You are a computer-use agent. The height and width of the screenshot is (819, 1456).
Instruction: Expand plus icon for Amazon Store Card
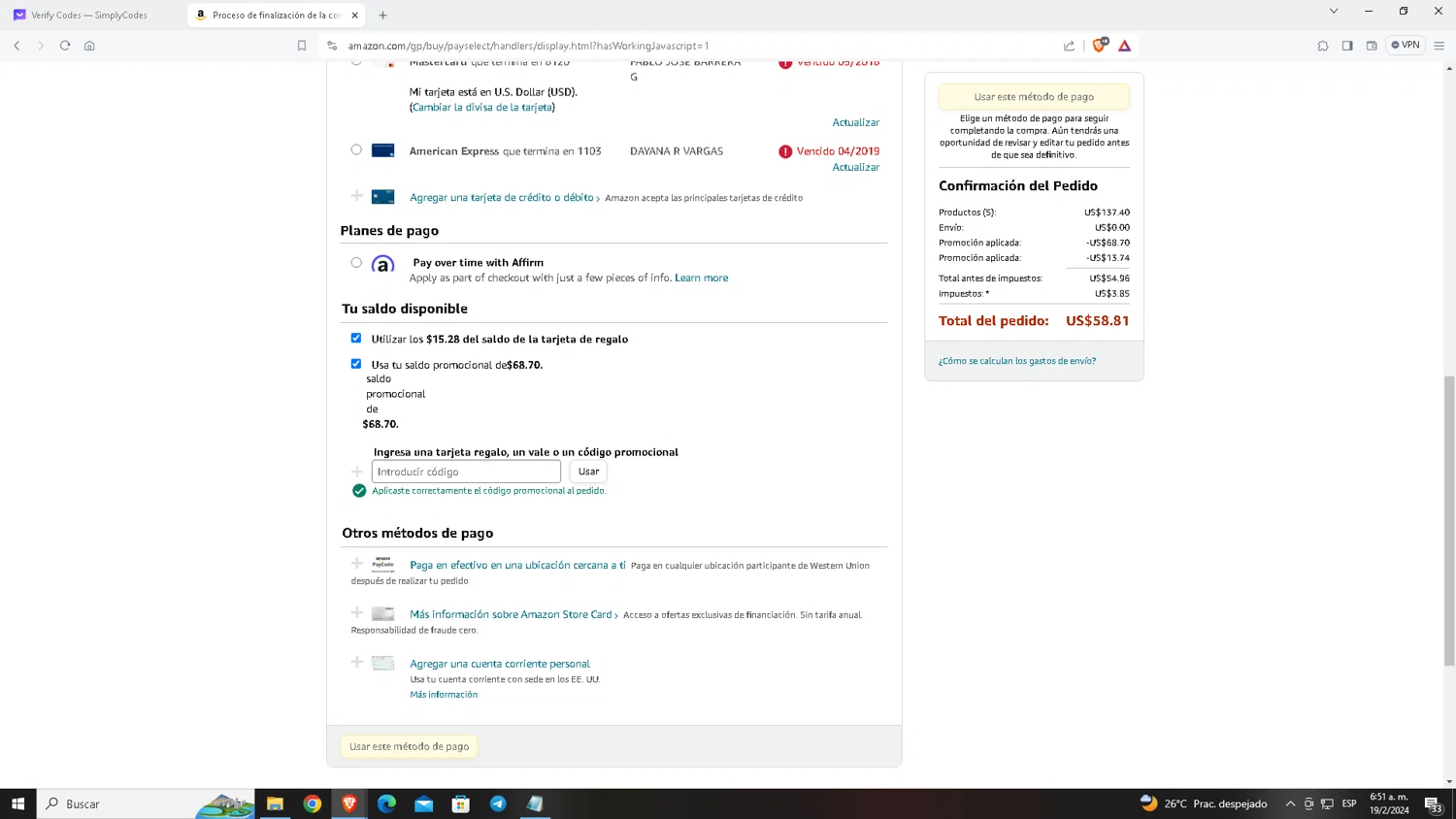[356, 612]
